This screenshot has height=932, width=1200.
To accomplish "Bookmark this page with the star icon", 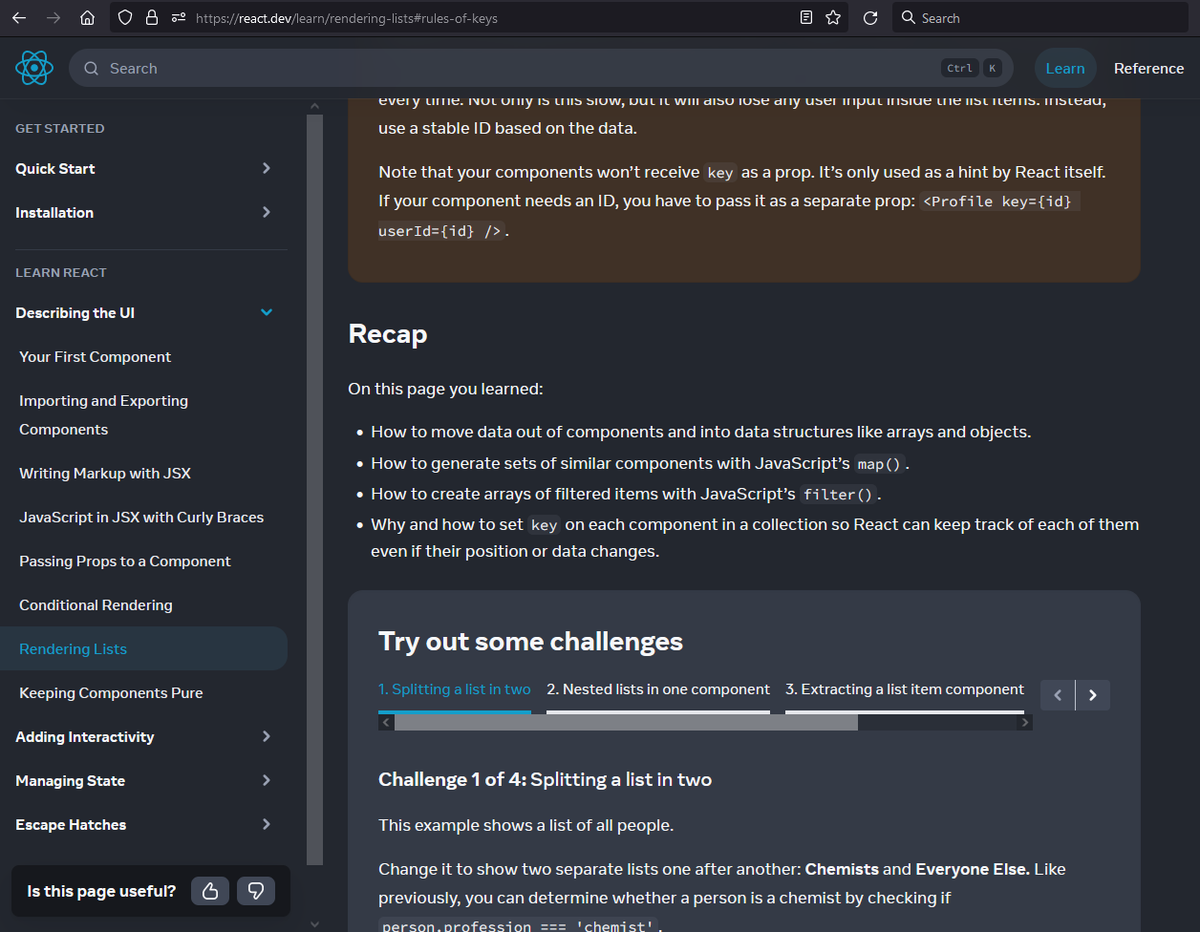I will (x=833, y=18).
